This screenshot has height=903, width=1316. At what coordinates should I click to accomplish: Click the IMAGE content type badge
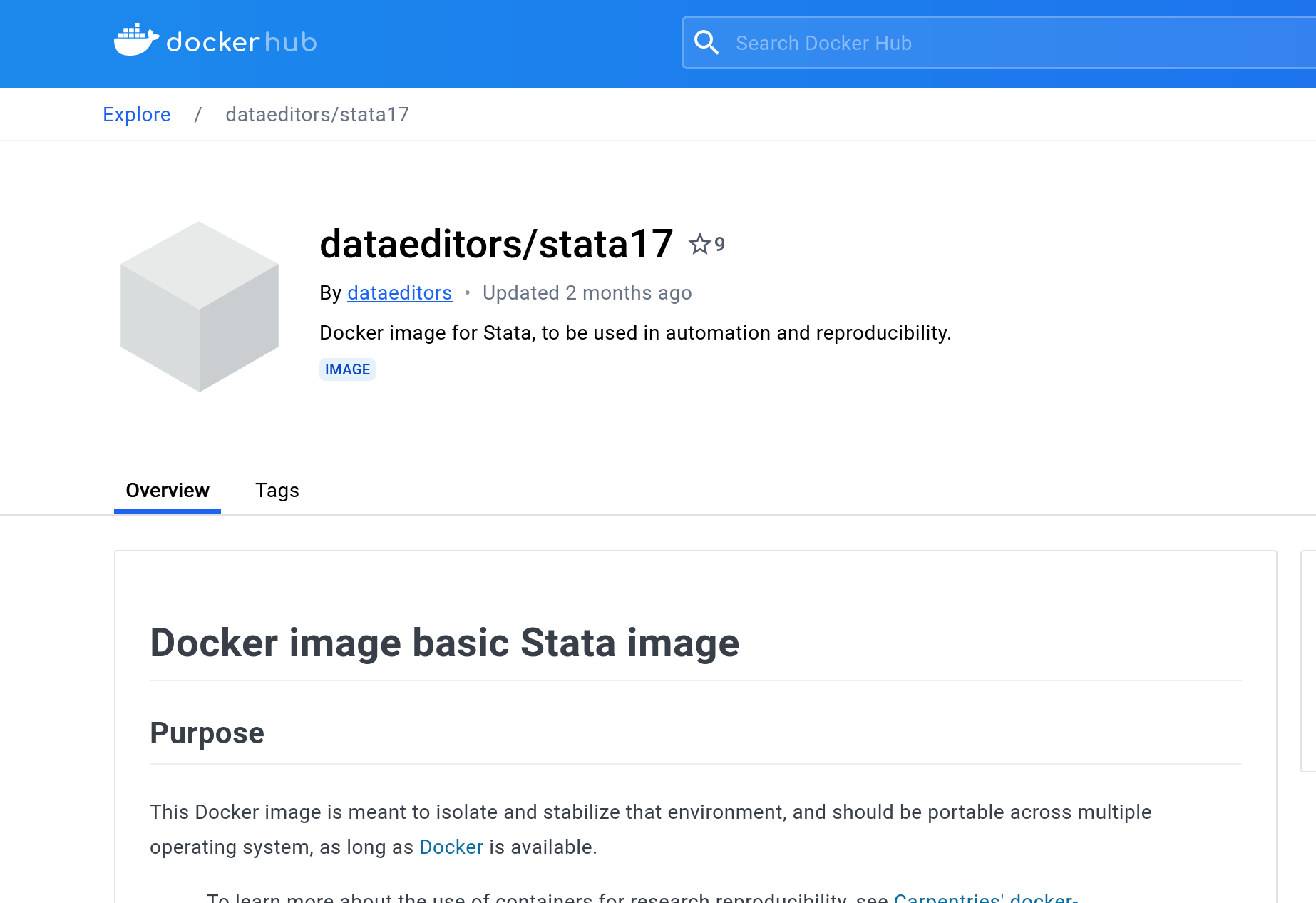[x=347, y=369]
